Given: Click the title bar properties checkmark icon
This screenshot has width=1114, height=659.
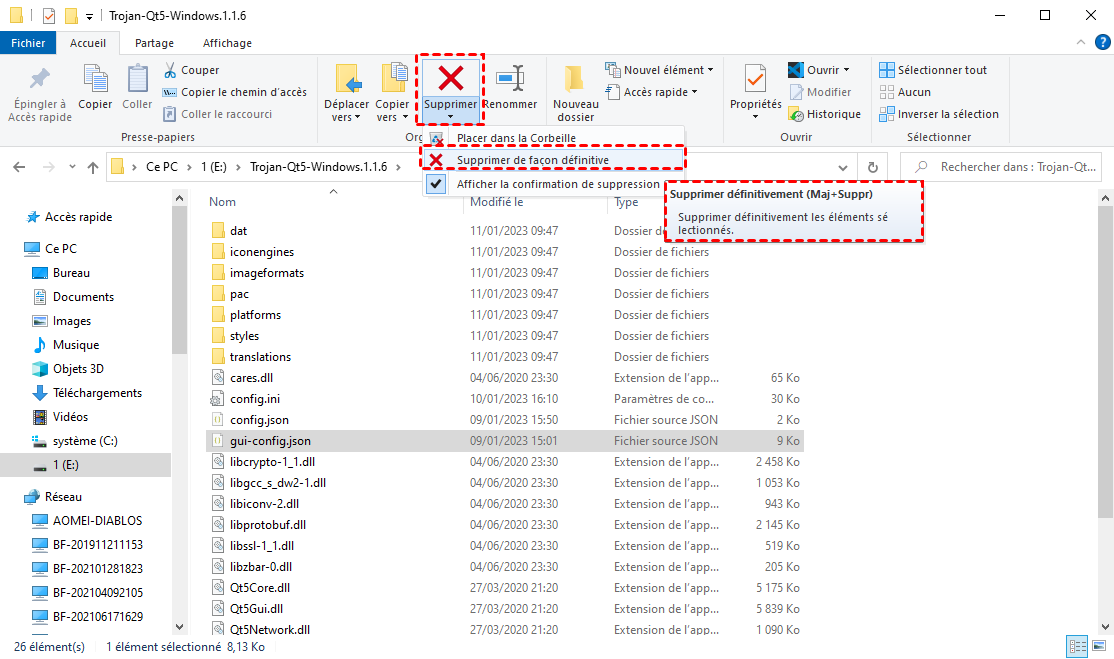Looking at the screenshot, I should tap(48, 16).
